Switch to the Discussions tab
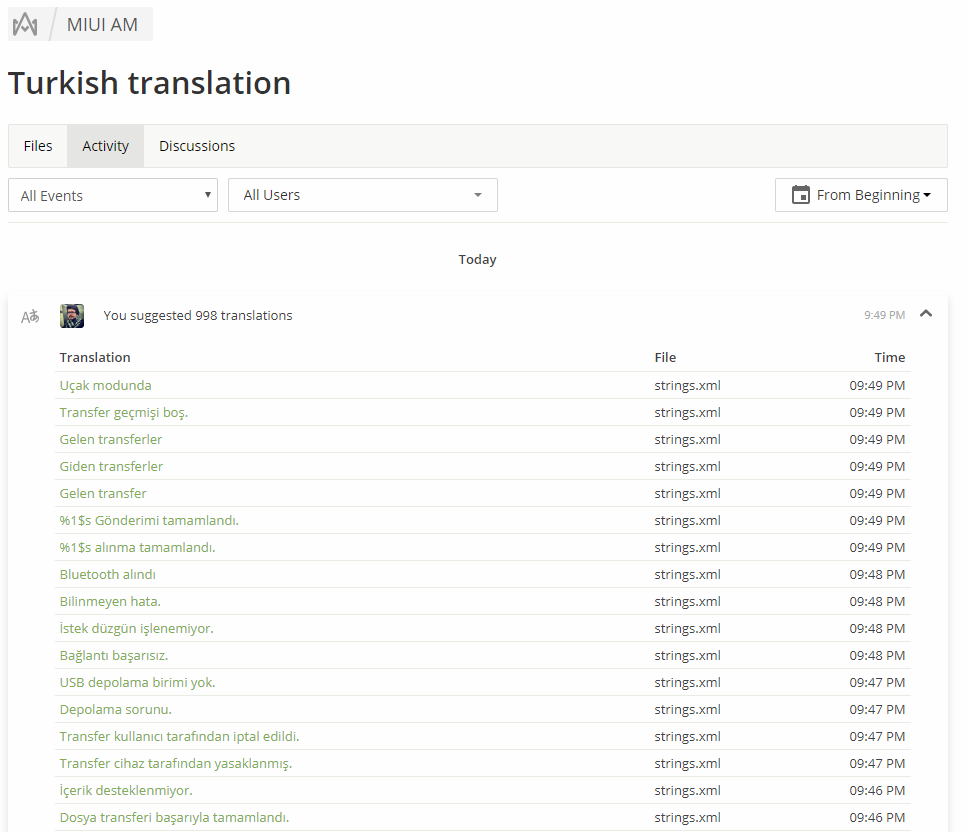Viewport: 967px width, 832px height. coord(197,146)
